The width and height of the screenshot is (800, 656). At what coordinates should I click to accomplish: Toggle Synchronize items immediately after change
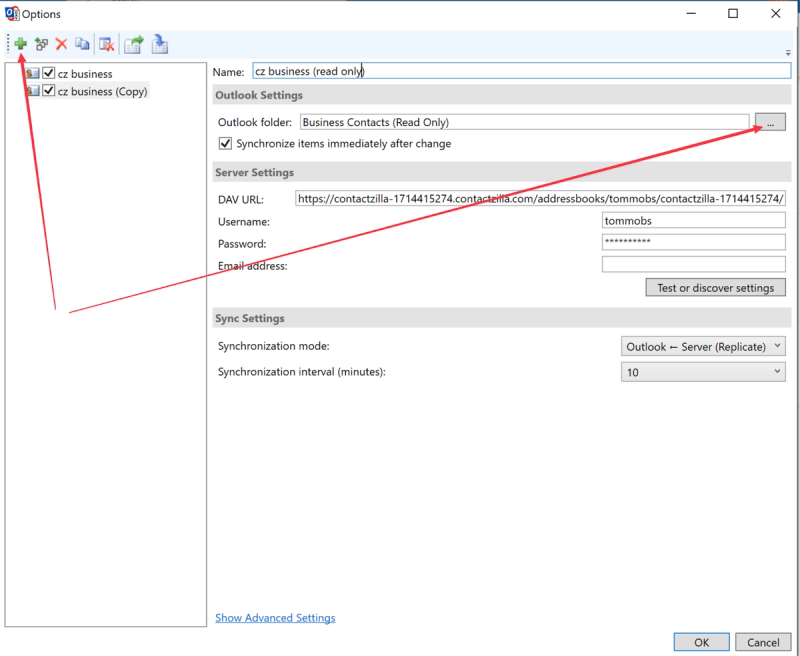point(225,142)
